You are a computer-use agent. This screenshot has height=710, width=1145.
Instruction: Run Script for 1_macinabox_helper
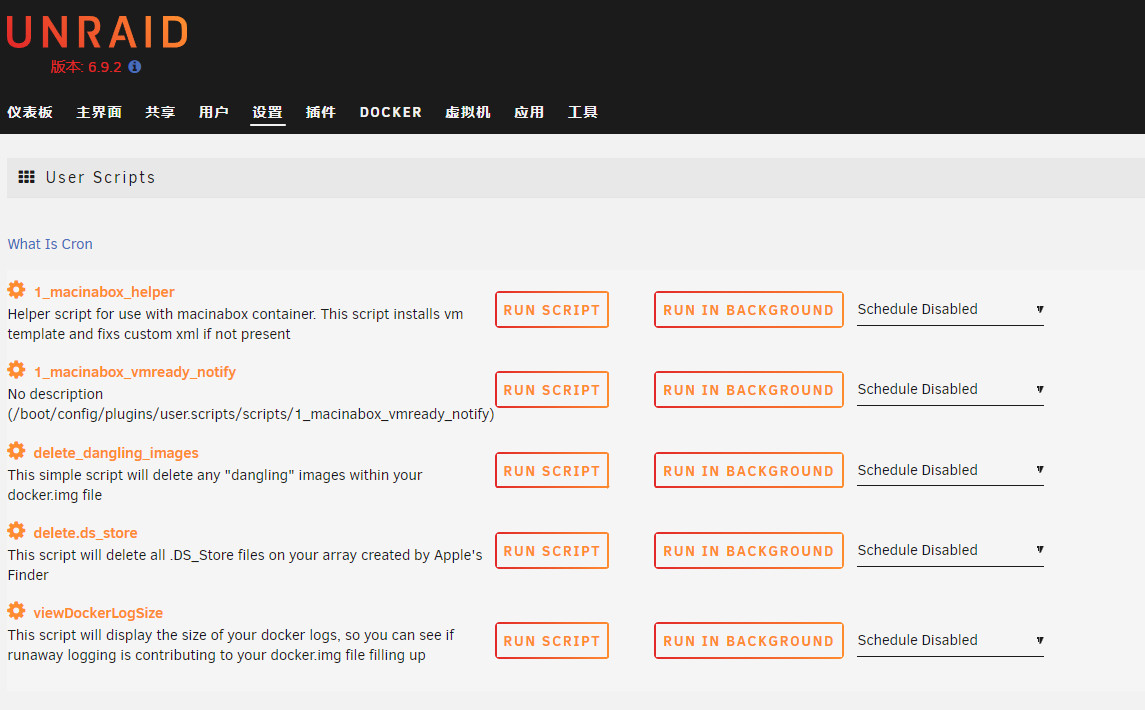pos(552,310)
